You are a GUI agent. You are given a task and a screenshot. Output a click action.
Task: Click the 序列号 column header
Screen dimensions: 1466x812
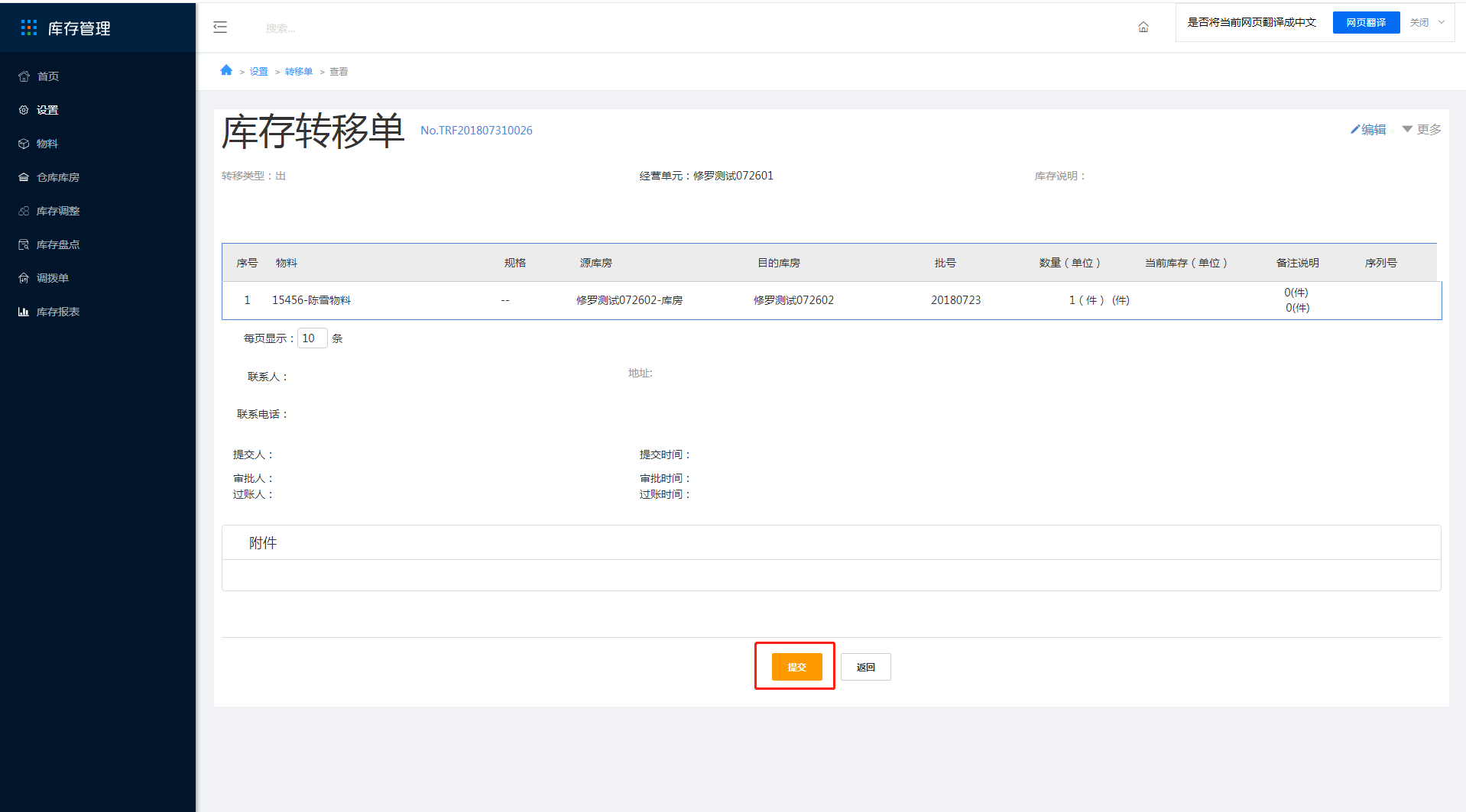1380,263
